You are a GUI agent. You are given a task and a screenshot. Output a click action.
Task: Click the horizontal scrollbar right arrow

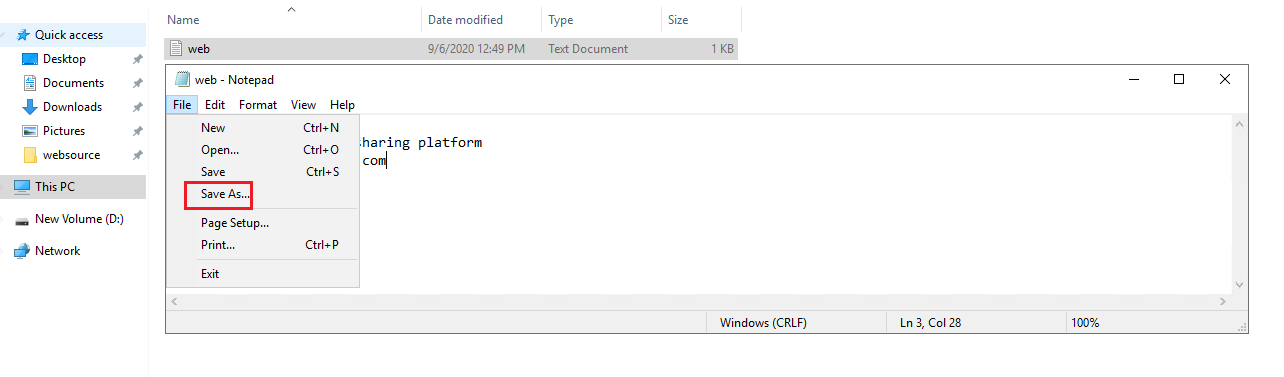click(1223, 301)
